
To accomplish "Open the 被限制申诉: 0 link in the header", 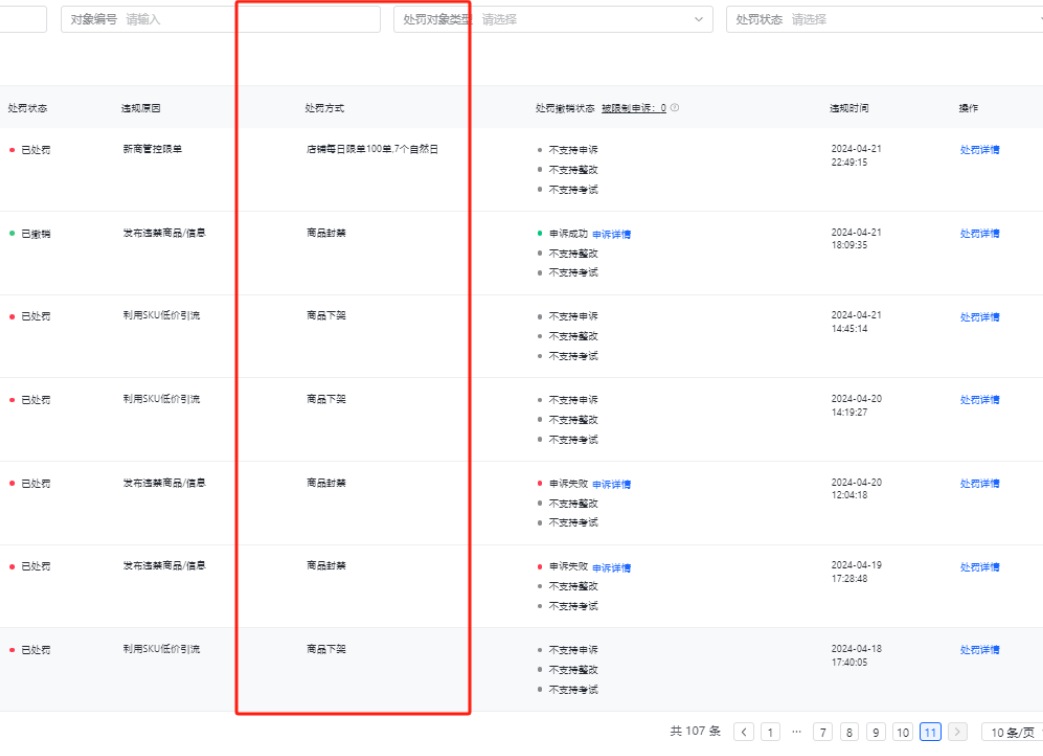I will (633, 108).
